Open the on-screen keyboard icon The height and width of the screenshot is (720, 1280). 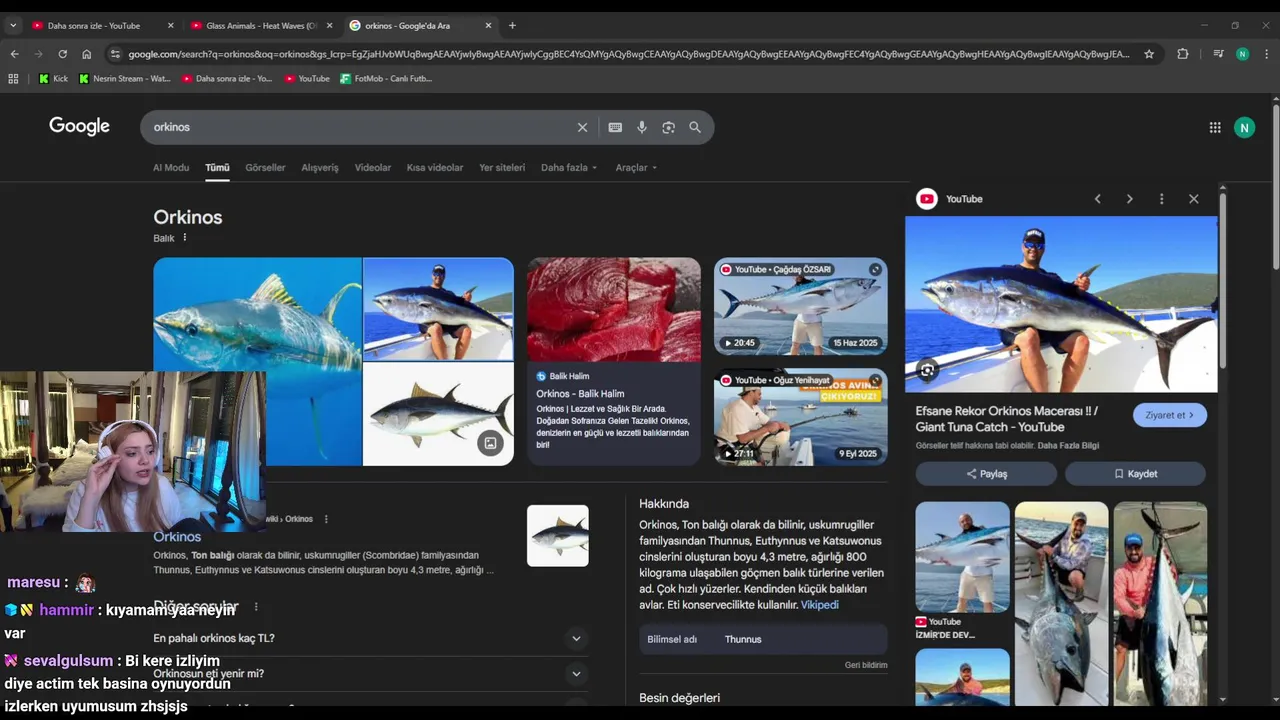click(x=615, y=127)
